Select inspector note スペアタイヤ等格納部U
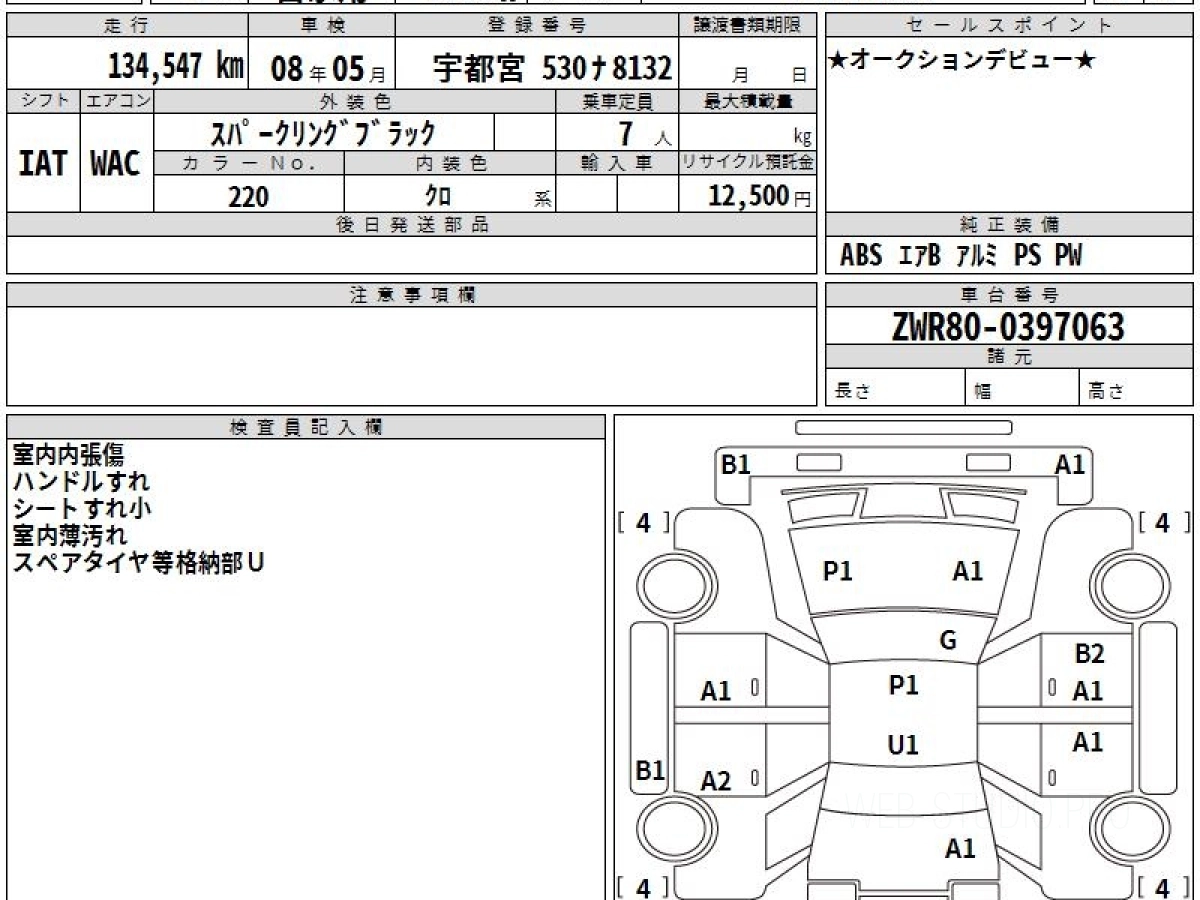This screenshot has width=1200, height=900. click(x=138, y=563)
